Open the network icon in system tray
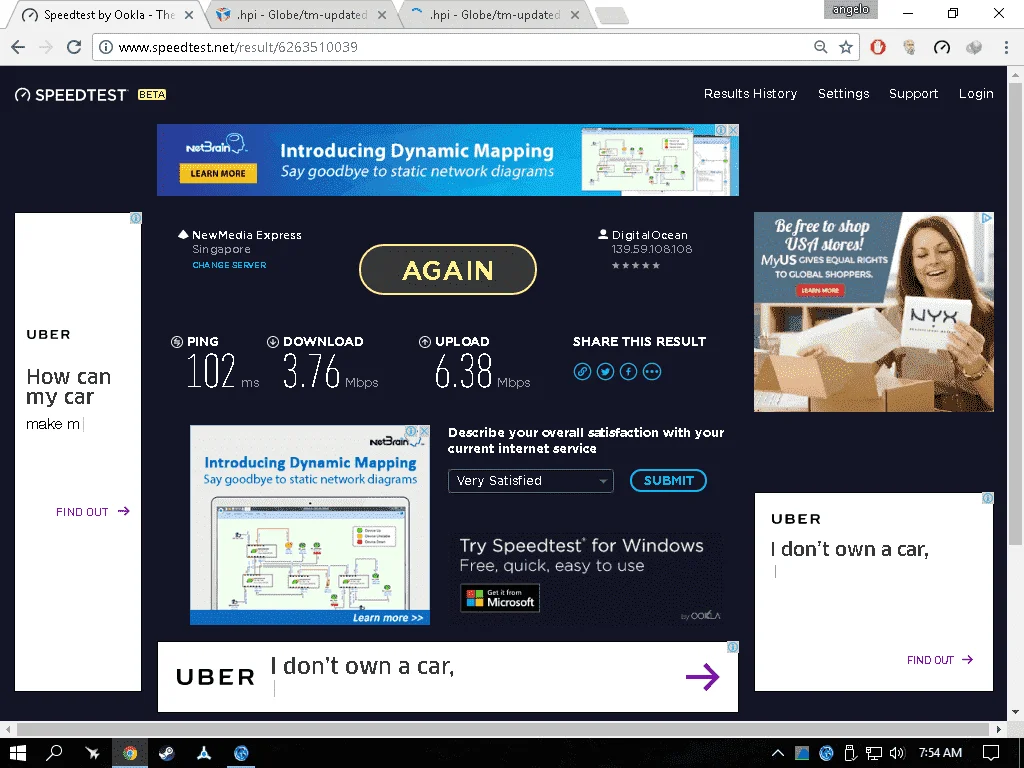The height and width of the screenshot is (768, 1024). [x=874, y=753]
